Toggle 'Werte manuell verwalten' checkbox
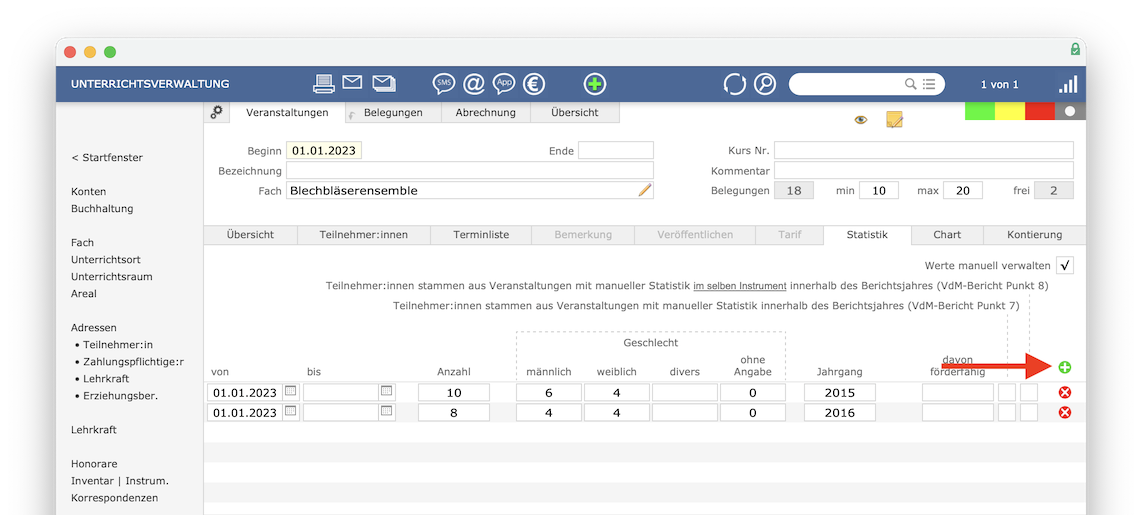 [x=1065, y=265]
